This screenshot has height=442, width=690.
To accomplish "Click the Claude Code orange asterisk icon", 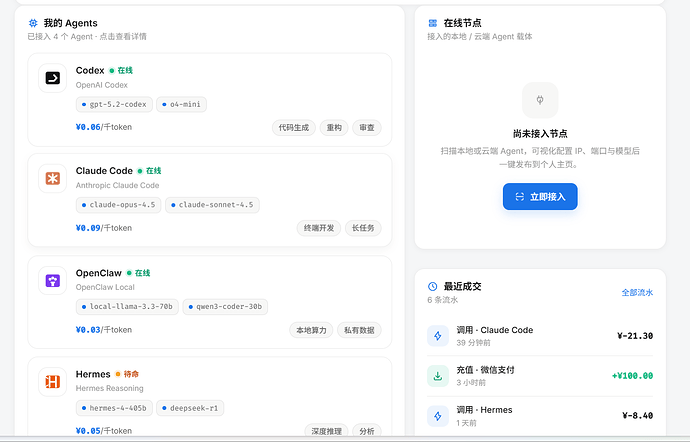I will 53,178.
